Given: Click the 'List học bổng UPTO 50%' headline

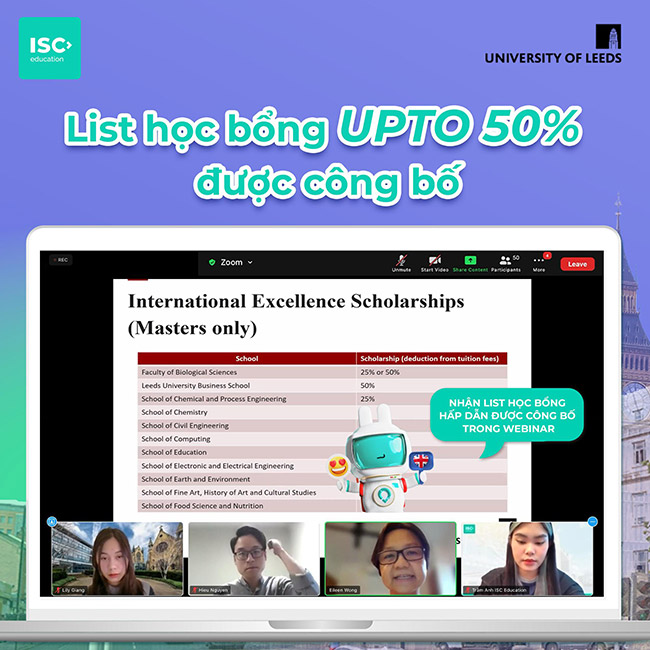Looking at the screenshot, I should 323,128.
